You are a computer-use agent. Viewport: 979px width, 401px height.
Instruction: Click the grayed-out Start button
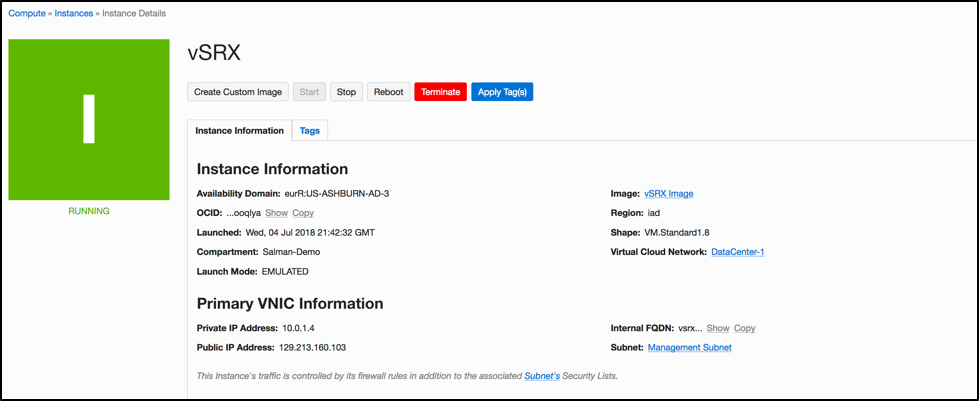point(310,92)
